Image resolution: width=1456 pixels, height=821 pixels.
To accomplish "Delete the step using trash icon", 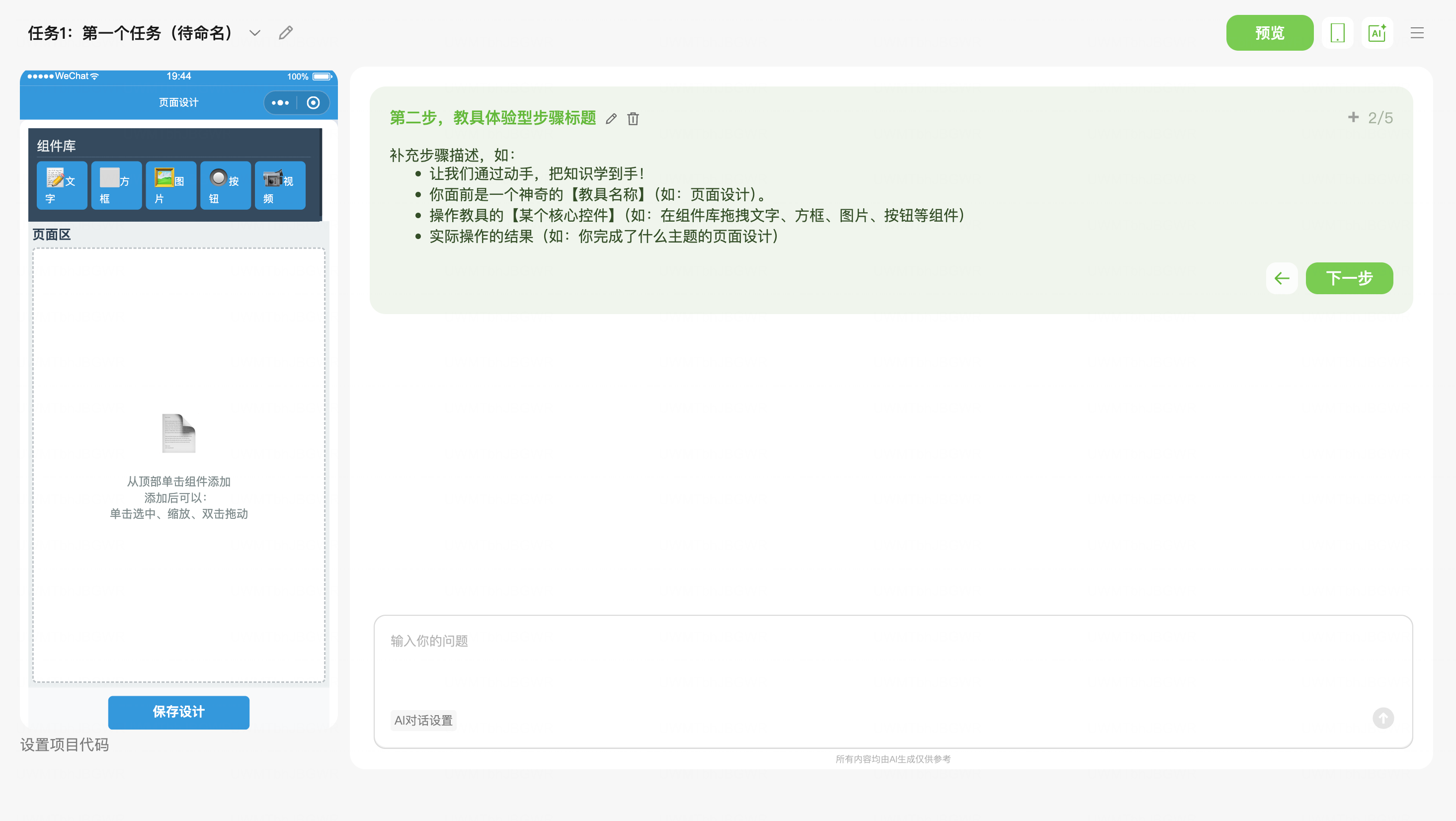I will click(x=633, y=119).
